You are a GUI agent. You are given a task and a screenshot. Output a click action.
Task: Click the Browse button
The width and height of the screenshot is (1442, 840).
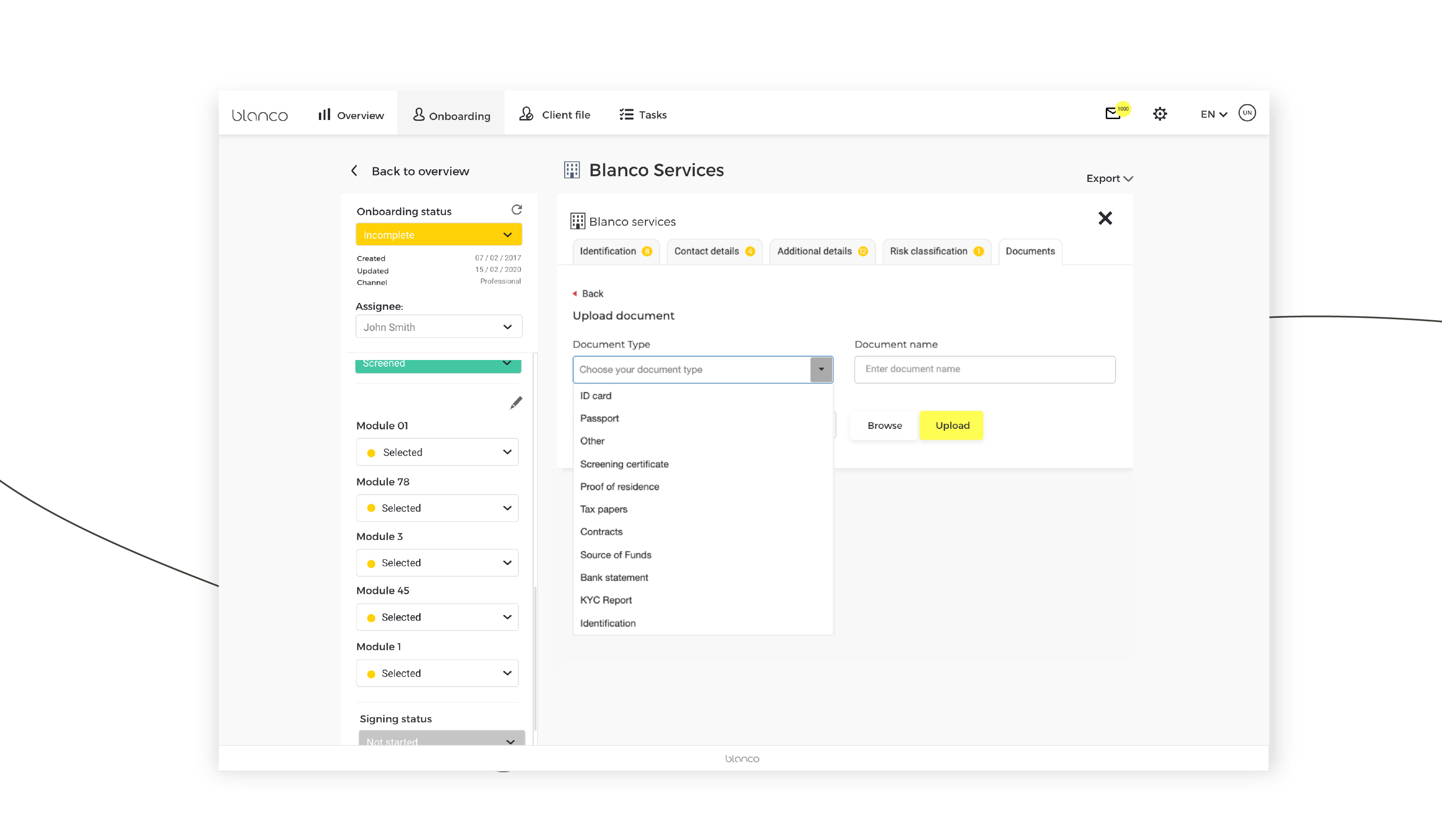(884, 426)
